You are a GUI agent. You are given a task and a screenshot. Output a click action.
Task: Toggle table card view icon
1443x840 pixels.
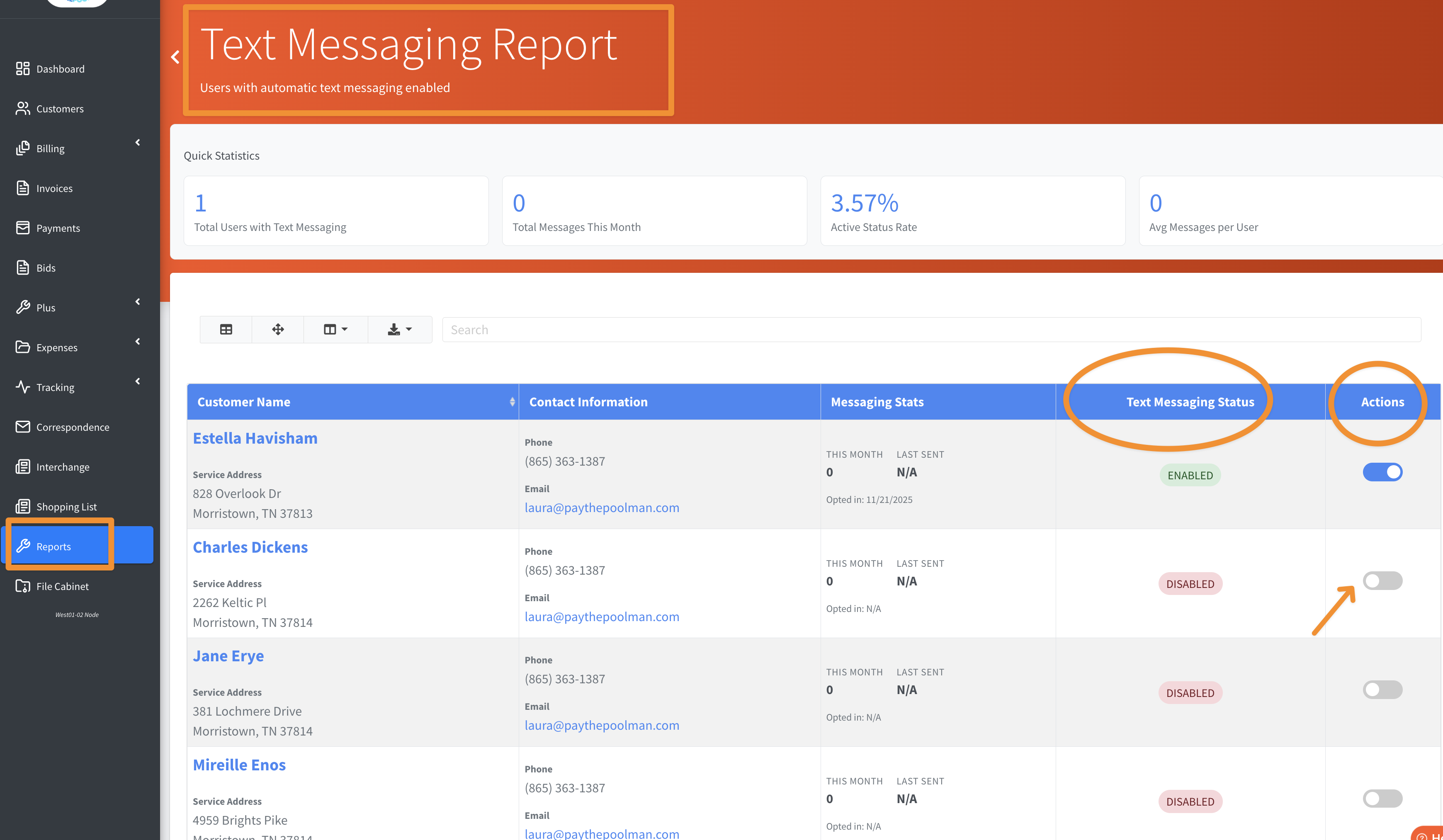226,329
